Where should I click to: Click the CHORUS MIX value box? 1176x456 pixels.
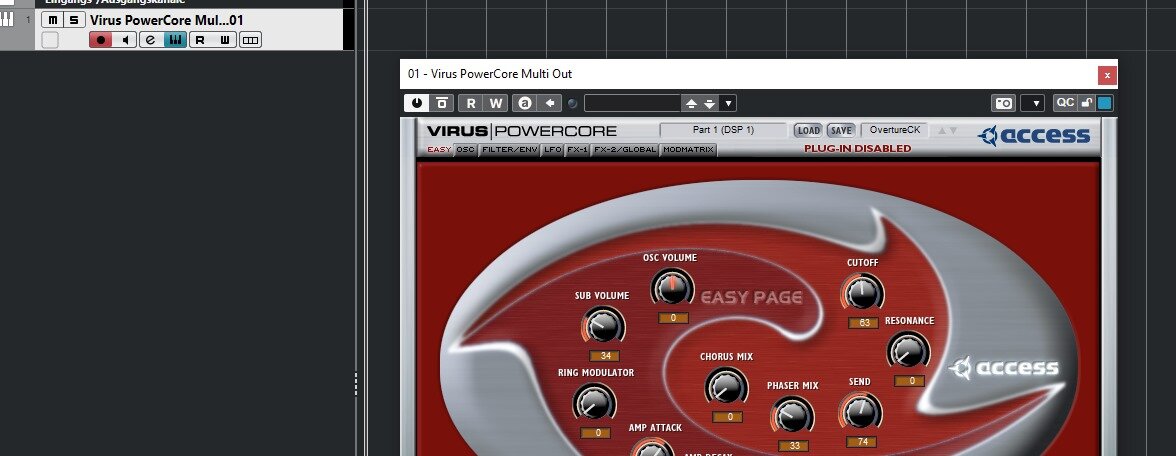point(728,417)
